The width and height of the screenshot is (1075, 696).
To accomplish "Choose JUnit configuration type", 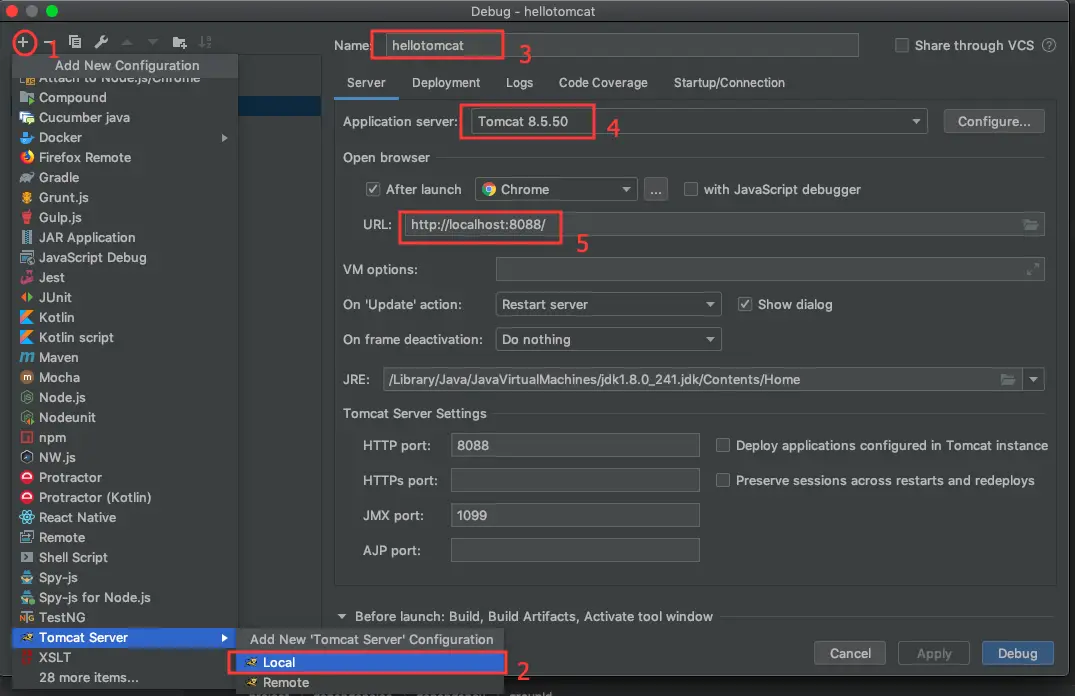I will pyautogui.click(x=123, y=297).
